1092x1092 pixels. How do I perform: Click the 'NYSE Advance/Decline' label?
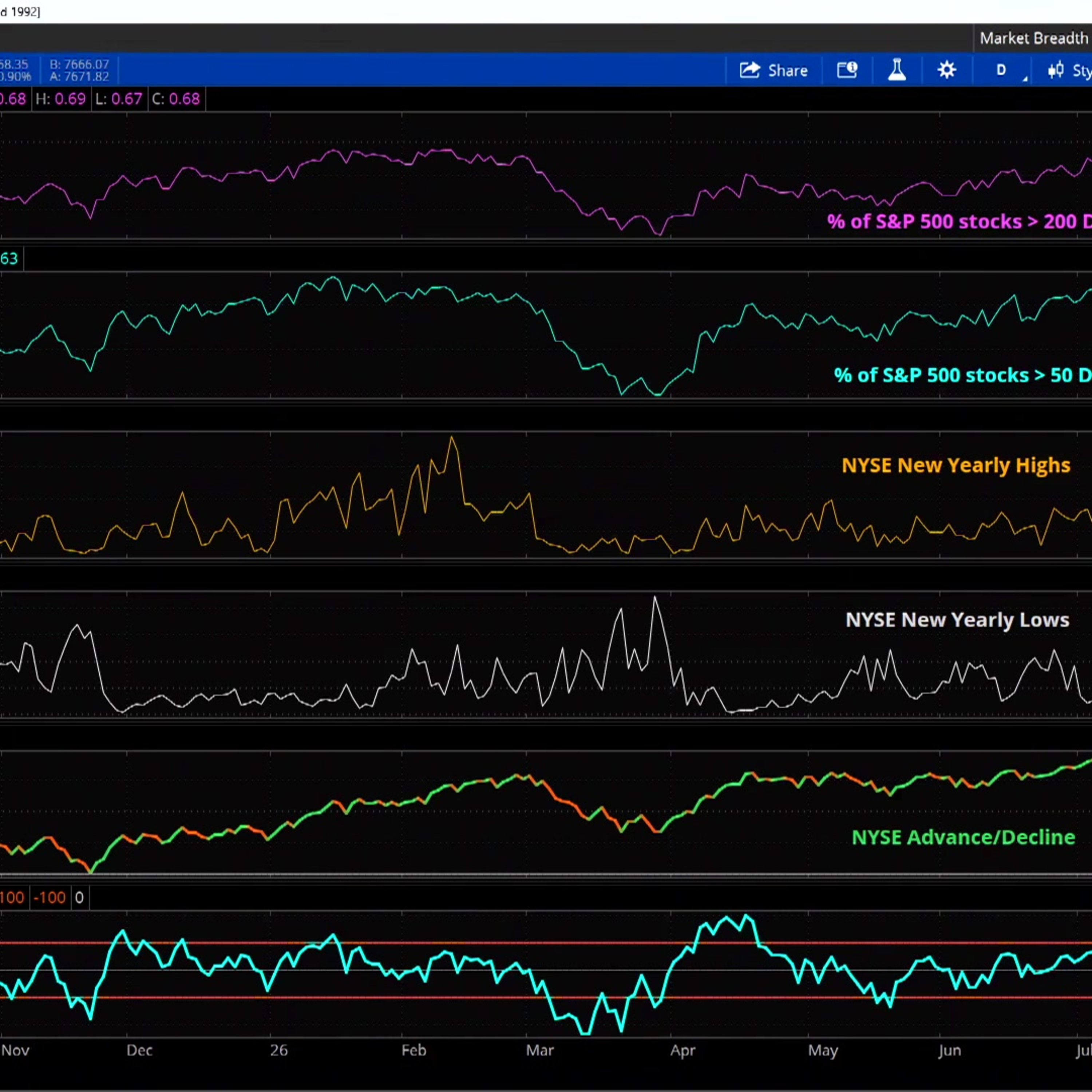[x=963, y=837]
